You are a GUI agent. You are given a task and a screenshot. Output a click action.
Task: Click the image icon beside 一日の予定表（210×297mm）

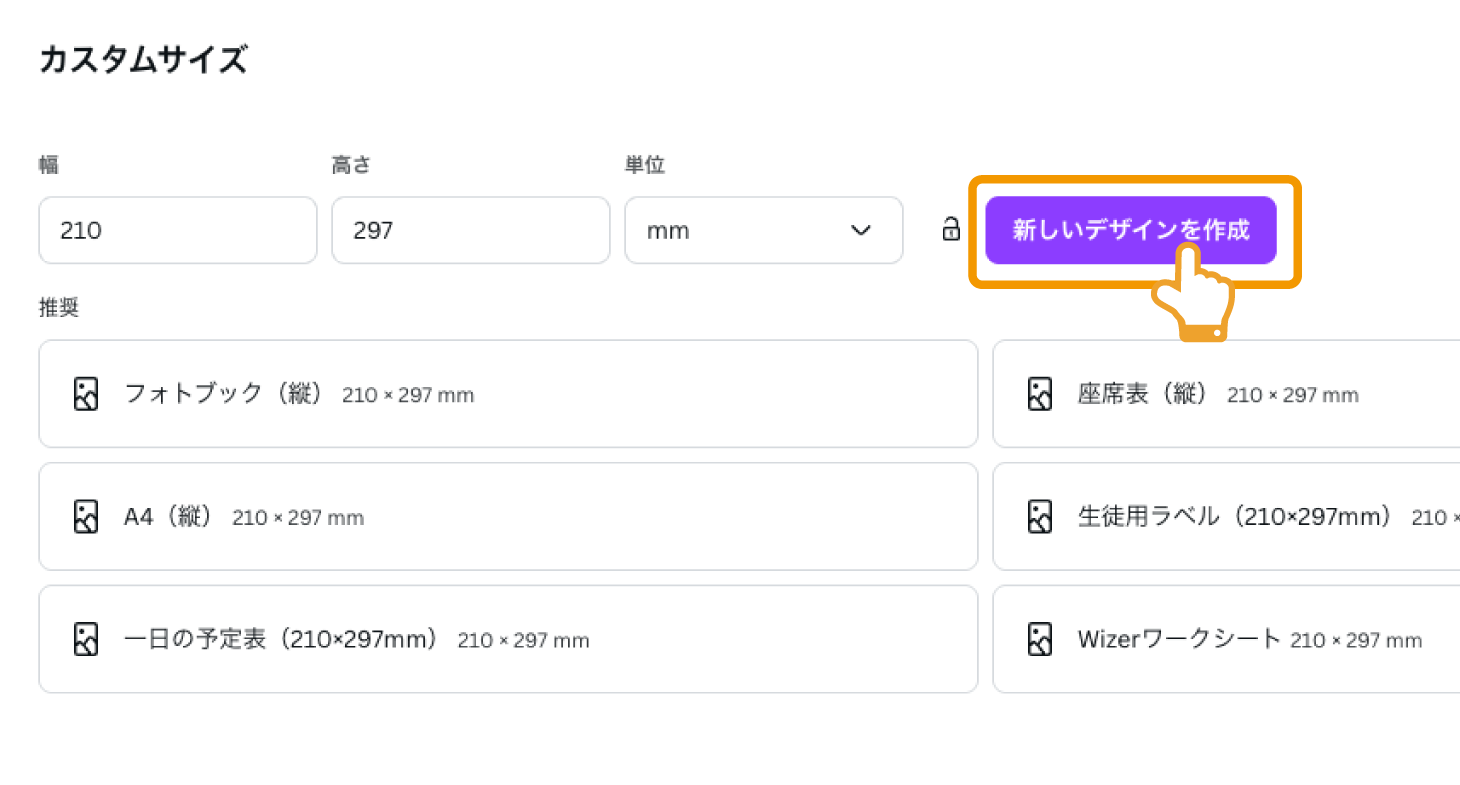(x=86, y=639)
